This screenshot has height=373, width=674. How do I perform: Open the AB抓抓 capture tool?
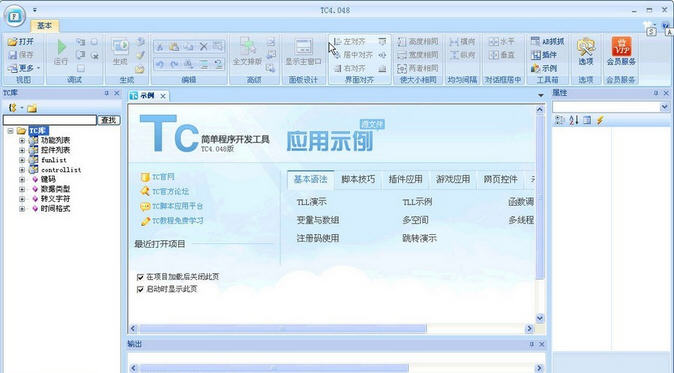[547, 41]
